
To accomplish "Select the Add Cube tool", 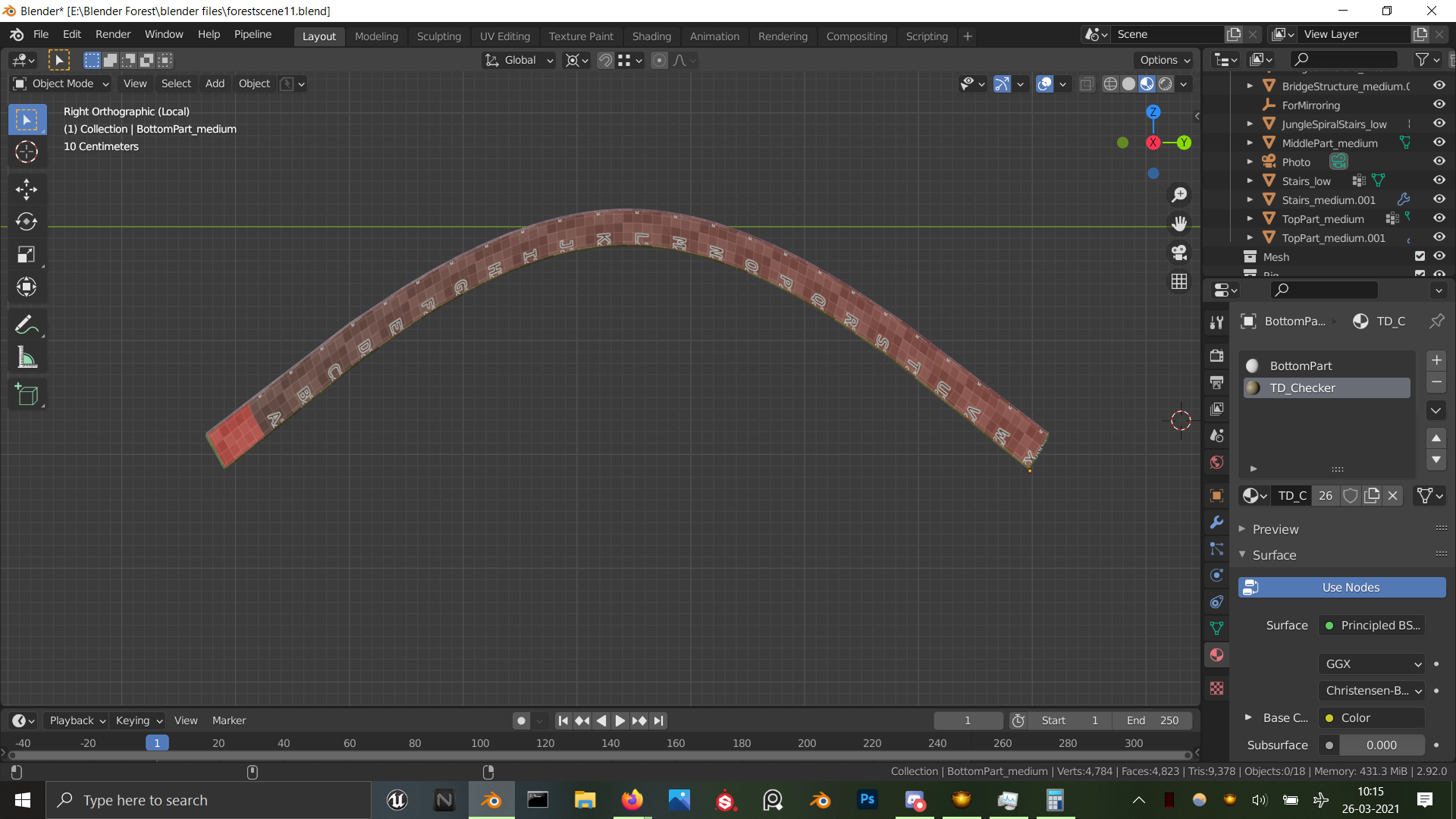I will [27, 394].
